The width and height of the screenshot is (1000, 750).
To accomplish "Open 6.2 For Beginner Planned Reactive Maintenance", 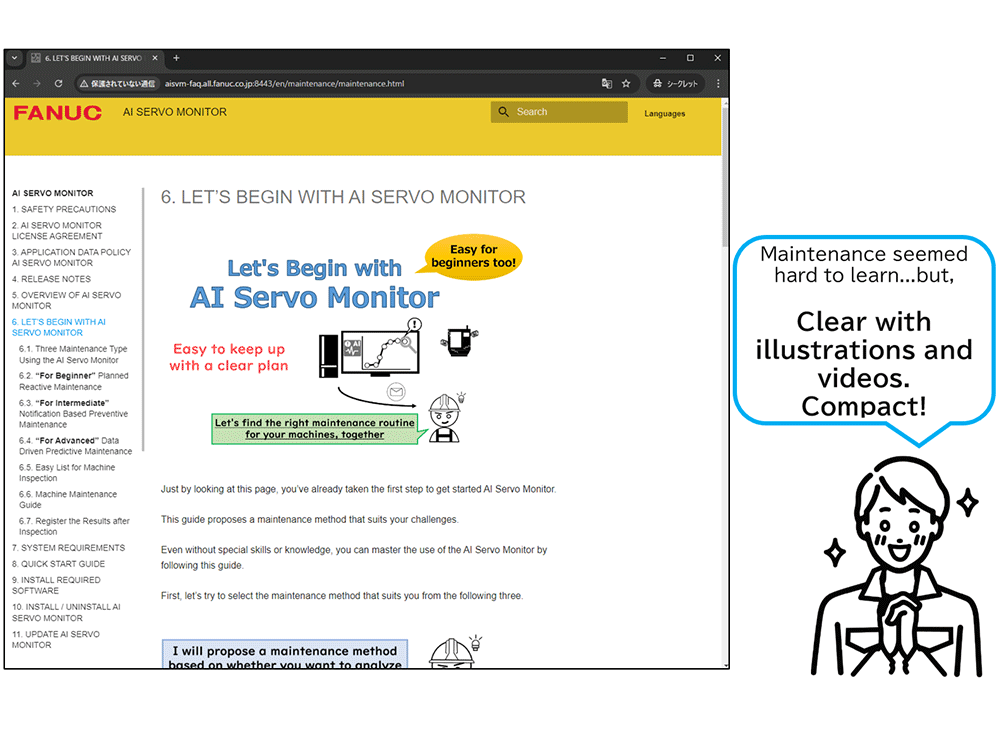I will pos(73,381).
